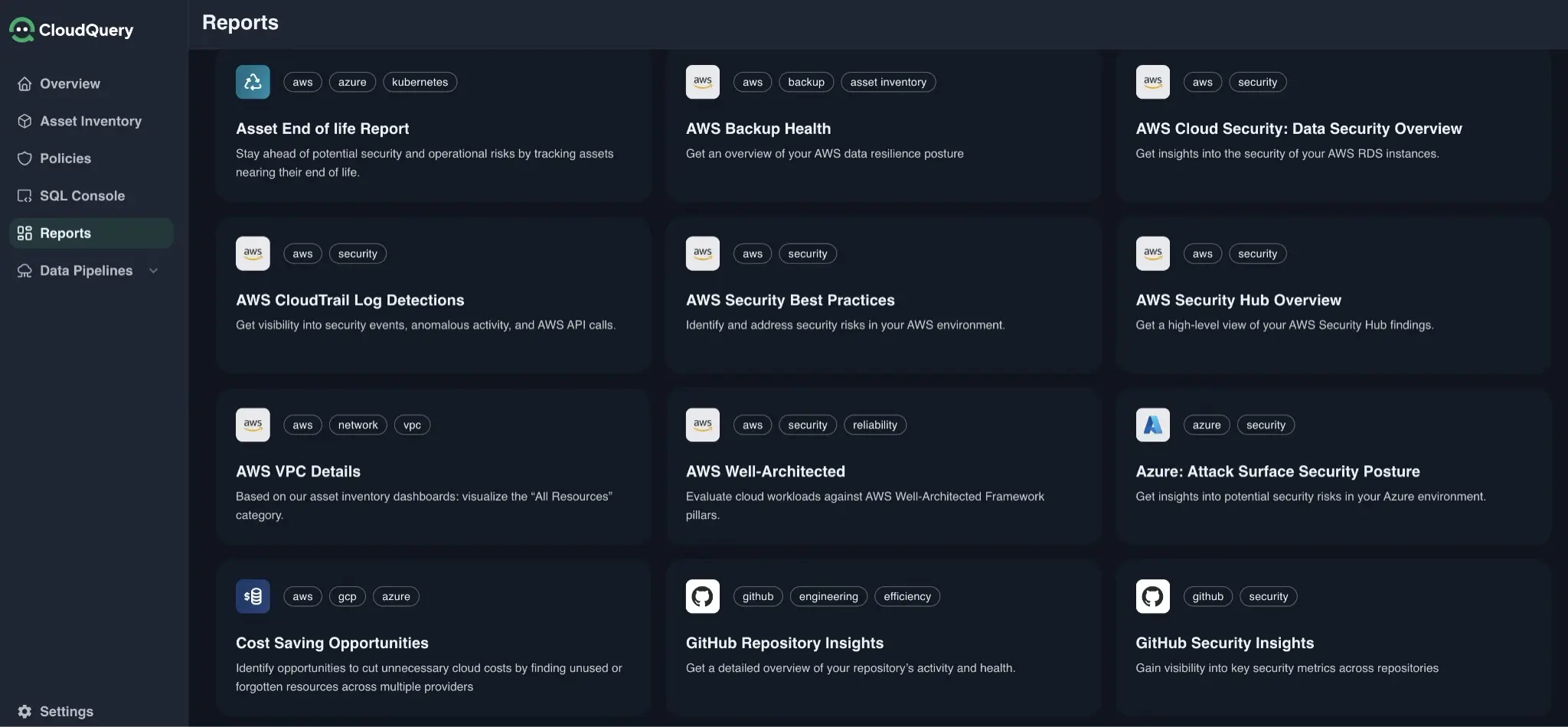Screen dimensions: 1568x727
Task: Click the kubernetes tag on Asset End of life
Action: coord(420,82)
